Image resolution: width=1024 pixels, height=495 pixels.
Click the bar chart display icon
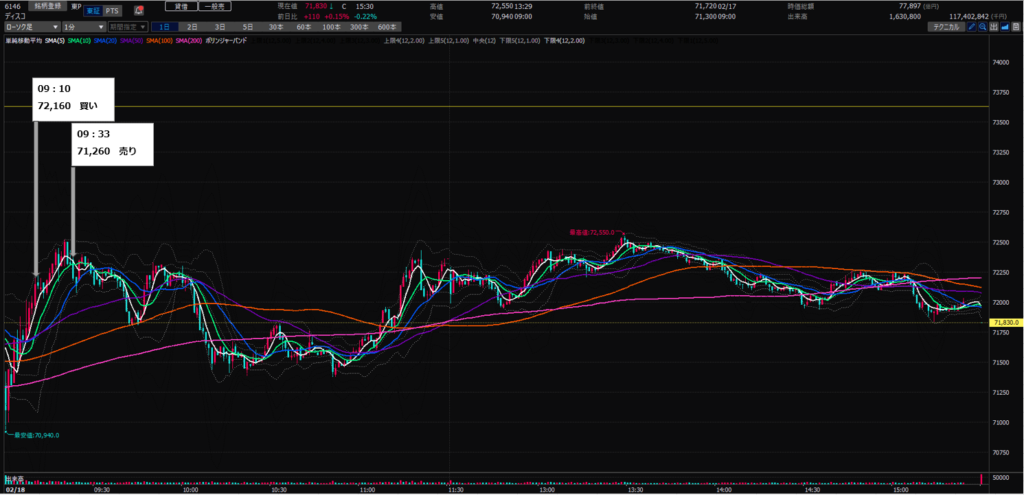pos(993,27)
